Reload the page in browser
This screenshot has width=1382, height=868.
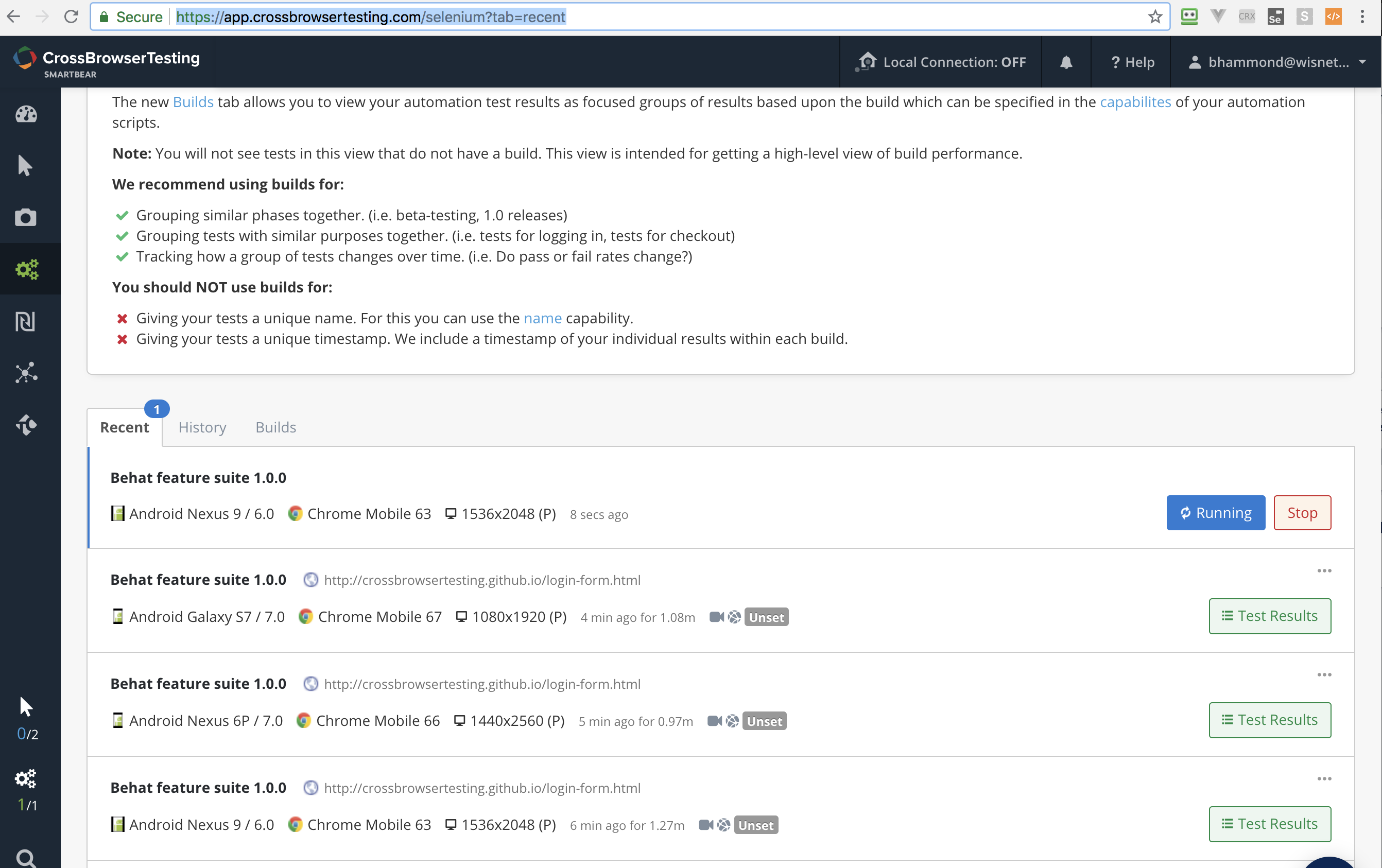click(x=71, y=16)
